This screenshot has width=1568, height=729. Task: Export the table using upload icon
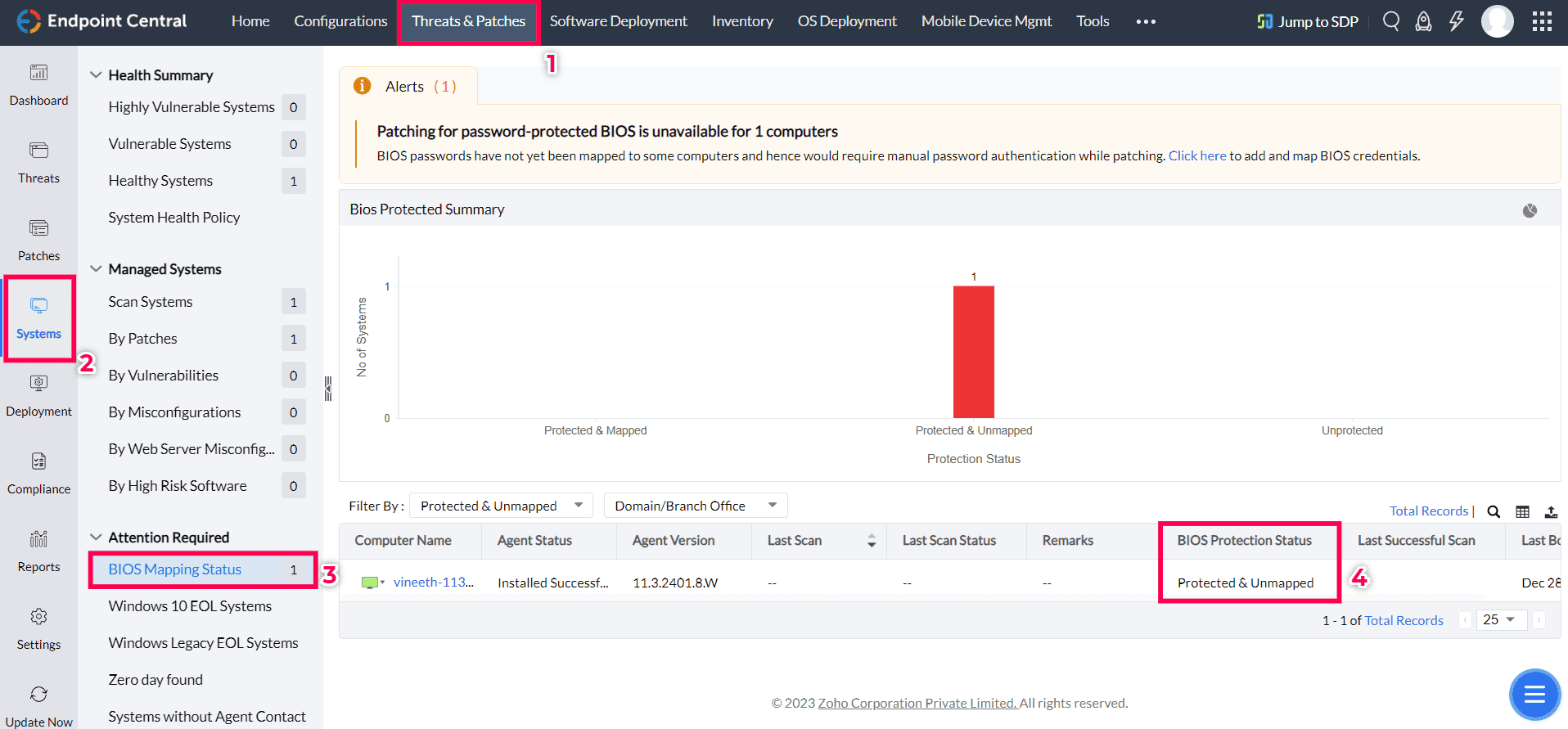(x=1551, y=511)
